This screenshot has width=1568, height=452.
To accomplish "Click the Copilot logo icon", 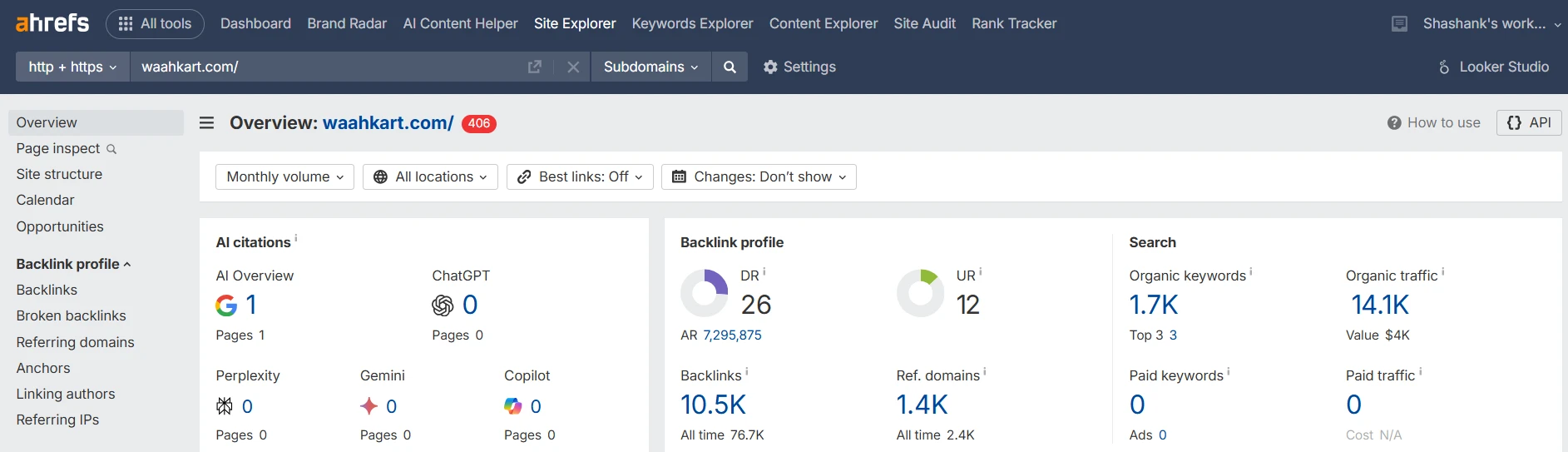I will (513, 406).
